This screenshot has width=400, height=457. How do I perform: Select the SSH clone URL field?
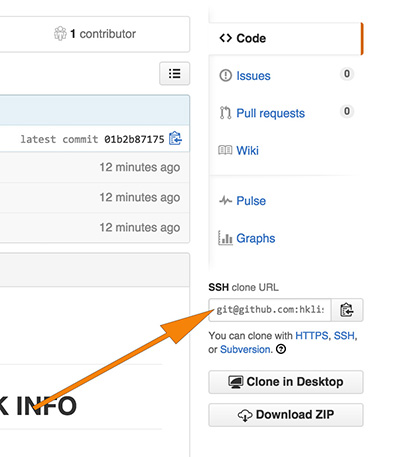click(270, 310)
